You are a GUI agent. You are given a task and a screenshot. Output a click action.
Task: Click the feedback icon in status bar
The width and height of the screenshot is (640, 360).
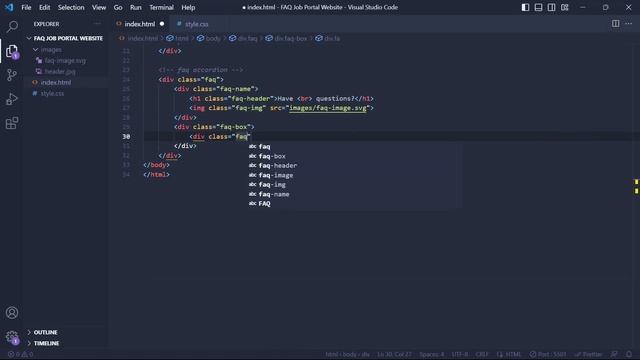[x=614, y=354]
